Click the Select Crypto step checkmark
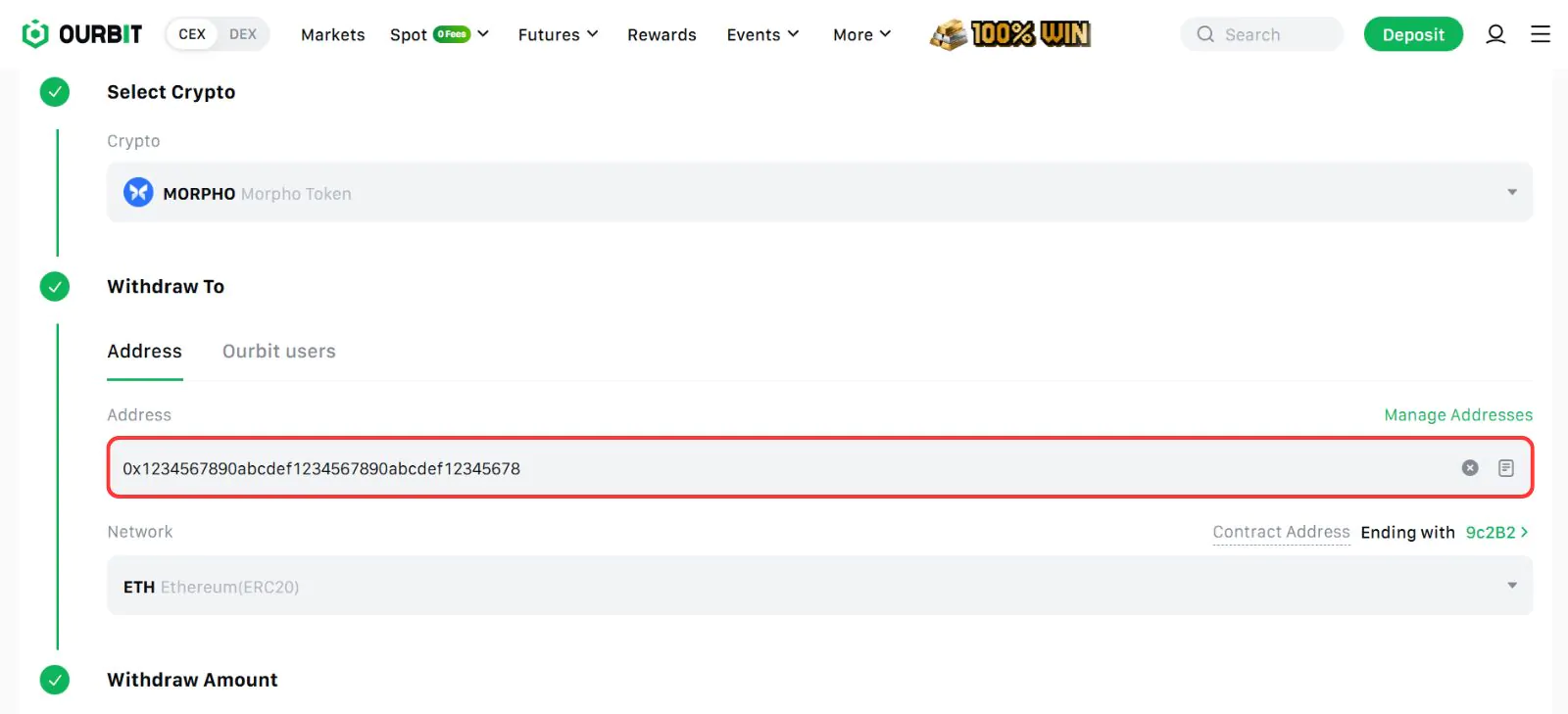1568x714 pixels. (x=55, y=92)
